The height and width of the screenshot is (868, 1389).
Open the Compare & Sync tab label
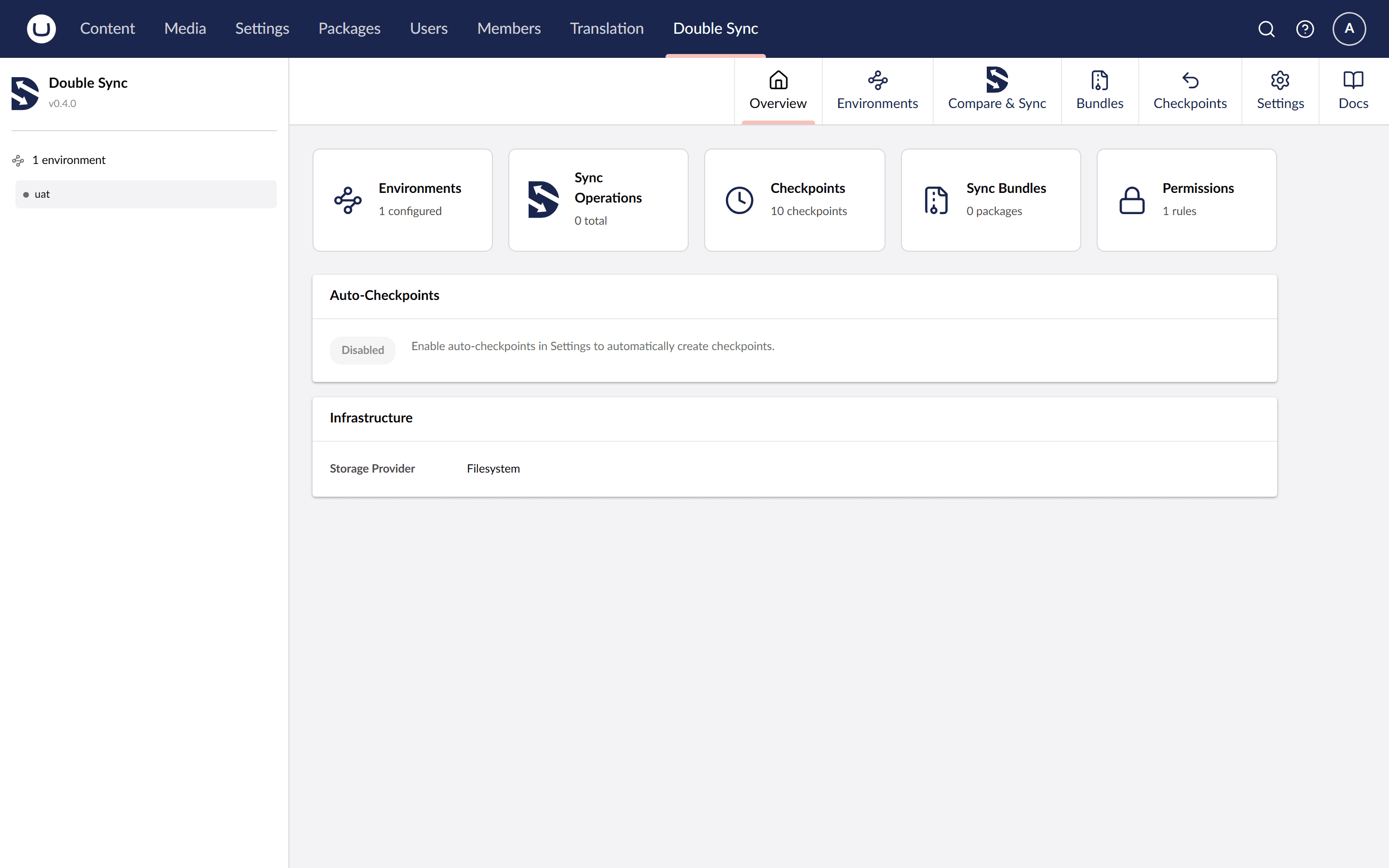[997, 103]
